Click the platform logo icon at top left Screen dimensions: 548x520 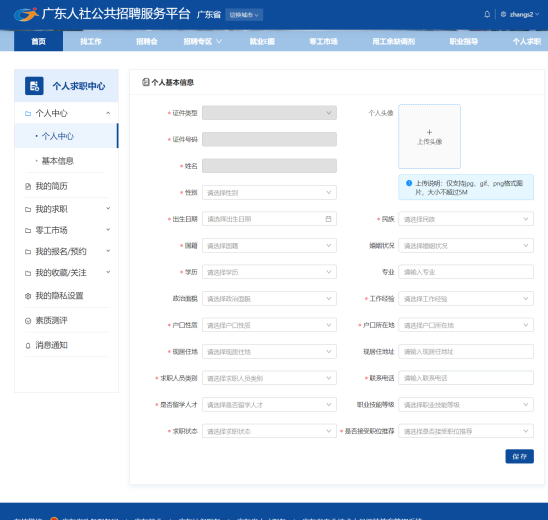[x=26, y=14]
